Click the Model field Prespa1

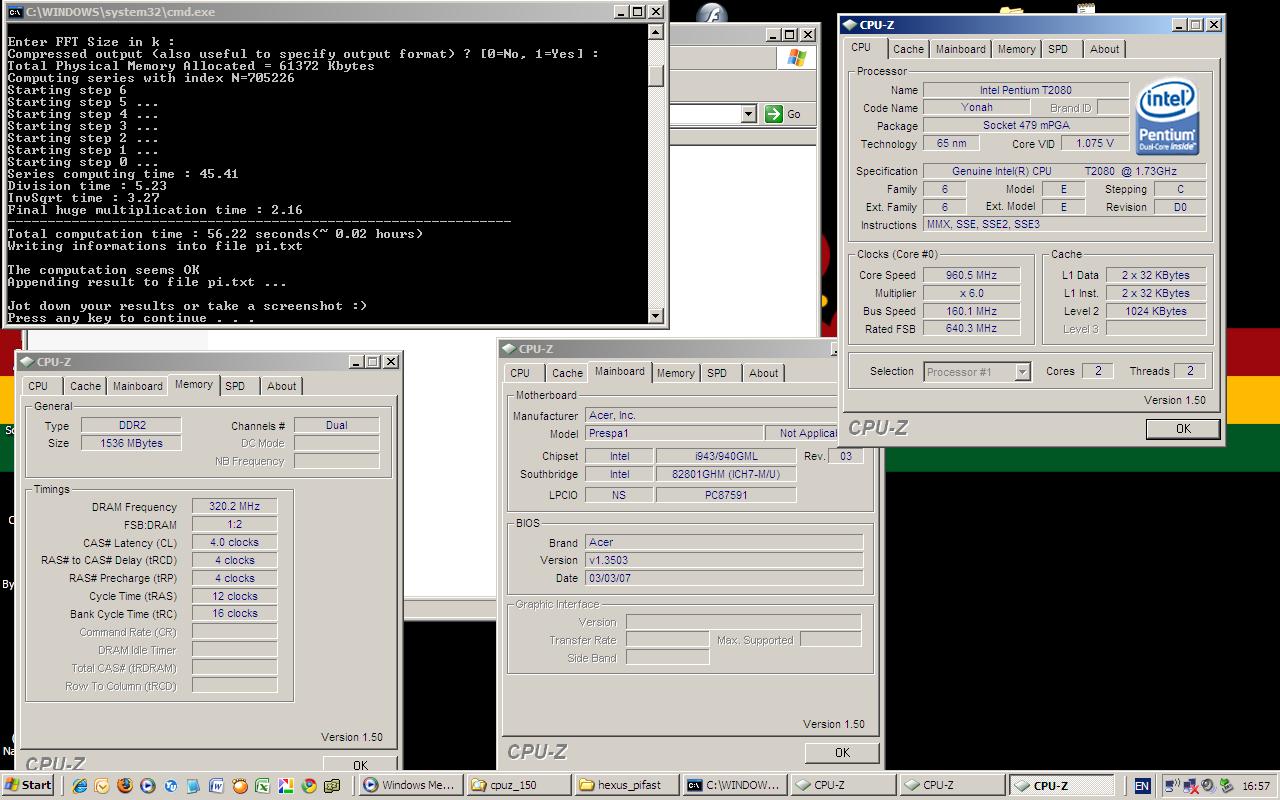point(673,433)
